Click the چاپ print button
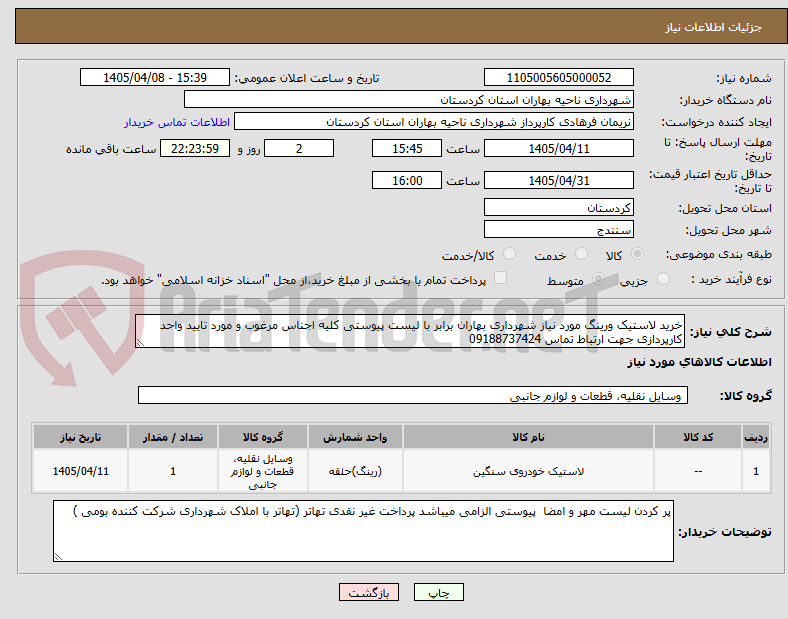The image size is (788, 619). click(x=439, y=592)
